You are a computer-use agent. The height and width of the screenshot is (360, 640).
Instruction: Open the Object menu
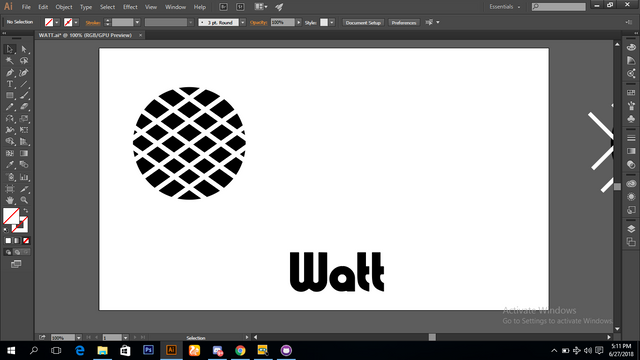point(64,7)
